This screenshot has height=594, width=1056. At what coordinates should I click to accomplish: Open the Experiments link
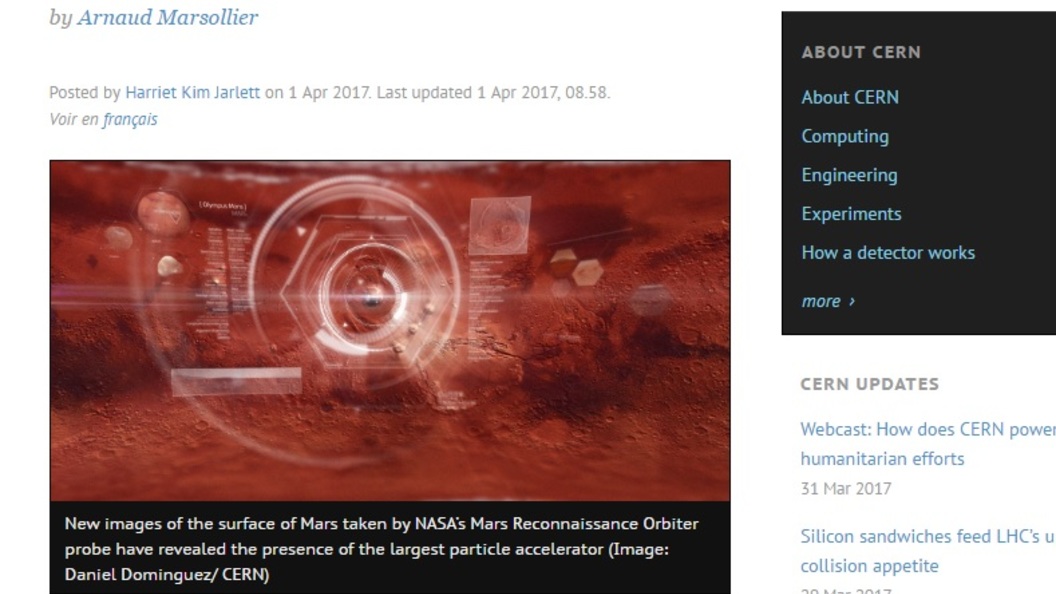[851, 213]
